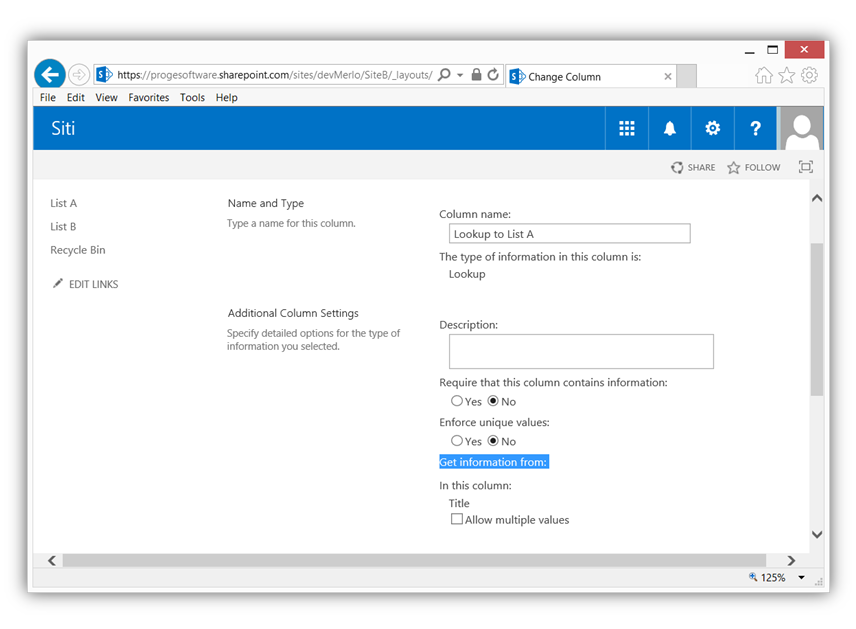
Task: Open the SharePoint settings gear
Action: click(712, 128)
